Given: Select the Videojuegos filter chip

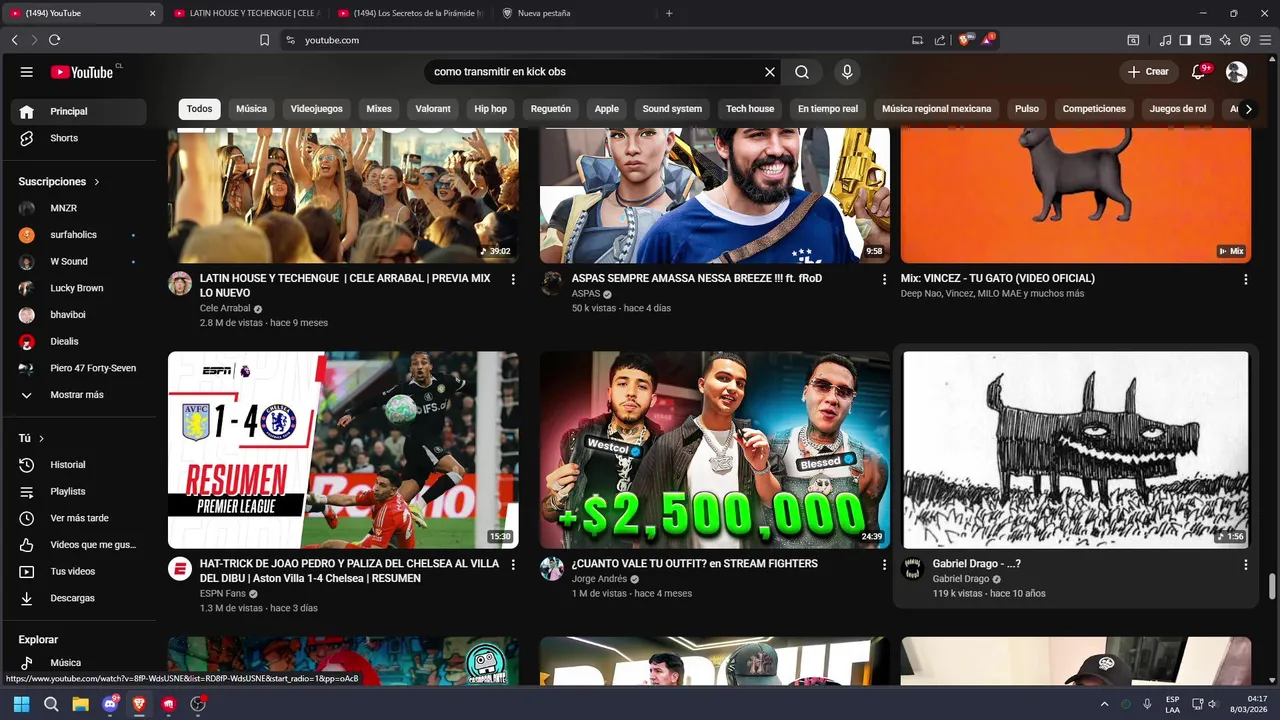Looking at the screenshot, I should click(x=317, y=109).
